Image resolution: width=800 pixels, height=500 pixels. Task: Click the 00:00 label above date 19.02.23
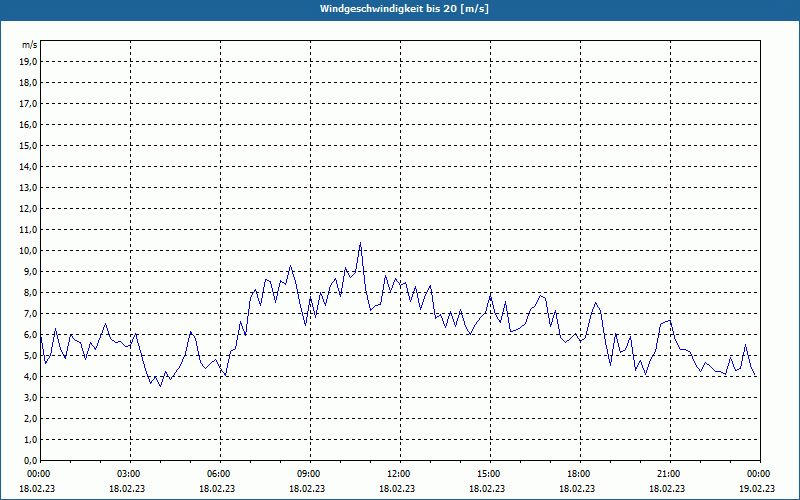760,474
